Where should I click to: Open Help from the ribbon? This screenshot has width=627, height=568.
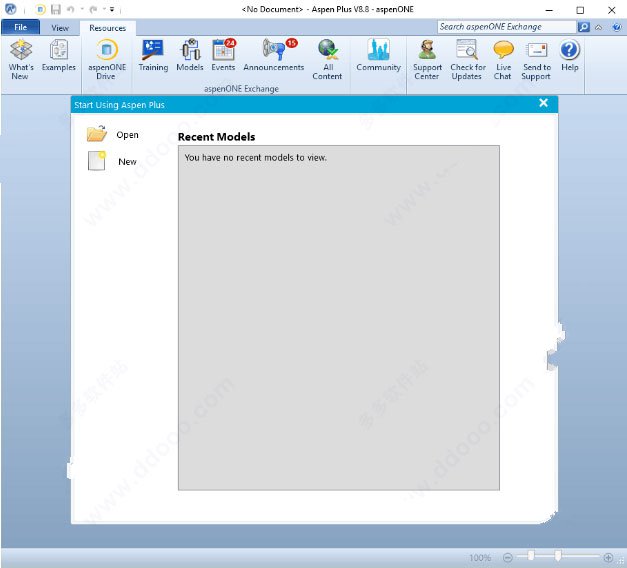click(569, 56)
